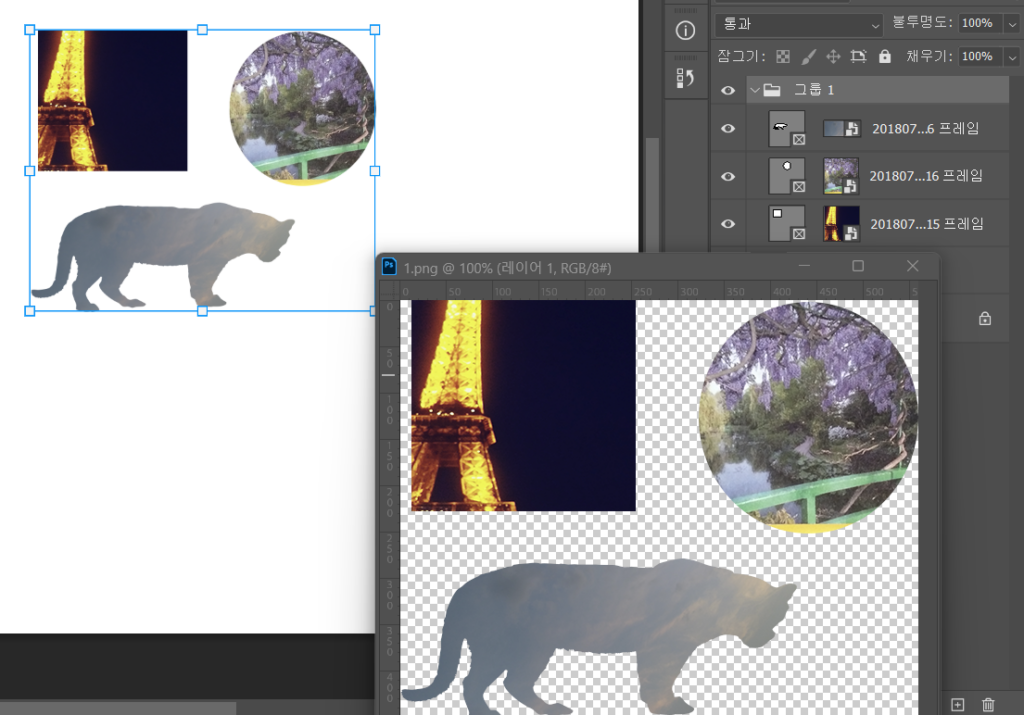Toggle visibility of 201807...6 프레임 layer
The width and height of the screenshot is (1024, 715).
[728, 128]
